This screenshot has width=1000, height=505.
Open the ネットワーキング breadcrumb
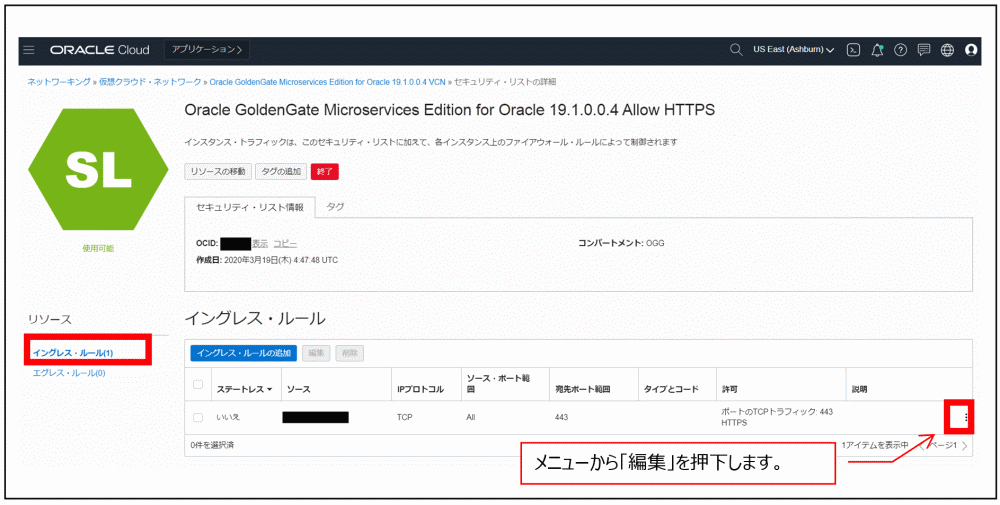pyautogui.click(x=58, y=82)
